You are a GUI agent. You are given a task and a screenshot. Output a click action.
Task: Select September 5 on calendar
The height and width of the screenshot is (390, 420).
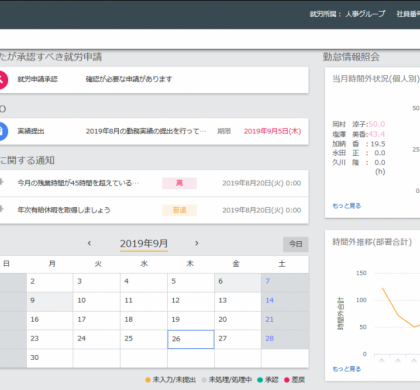tap(191, 283)
